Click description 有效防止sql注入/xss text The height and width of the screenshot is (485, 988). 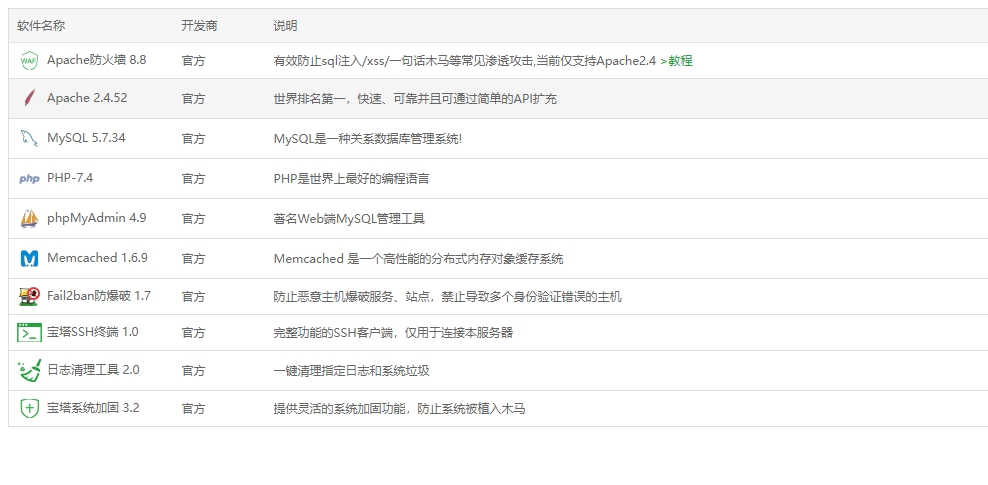pyautogui.click(x=464, y=60)
